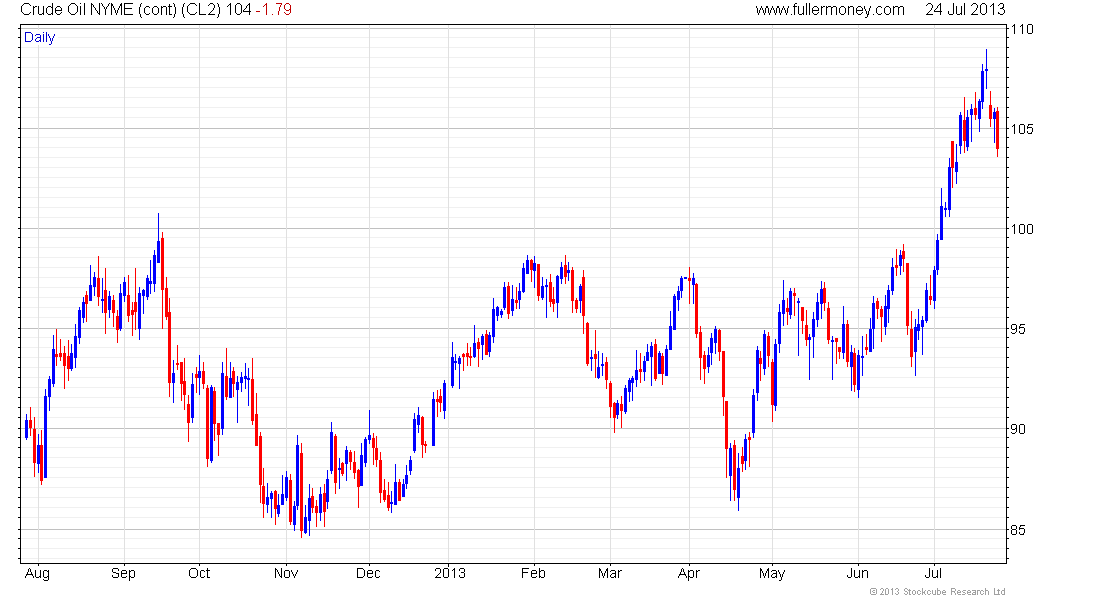Screen dimensions: 1100x600
Task: Click the 'Sep' month label
Action: coord(123,573)
